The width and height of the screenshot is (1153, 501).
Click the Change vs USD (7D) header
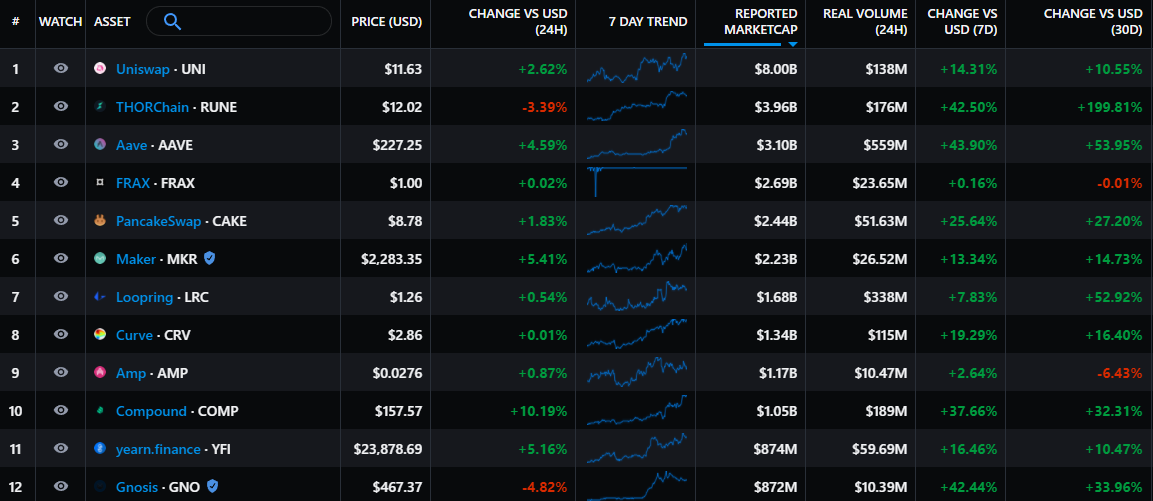pyautogui.click(x=963, y=21)
